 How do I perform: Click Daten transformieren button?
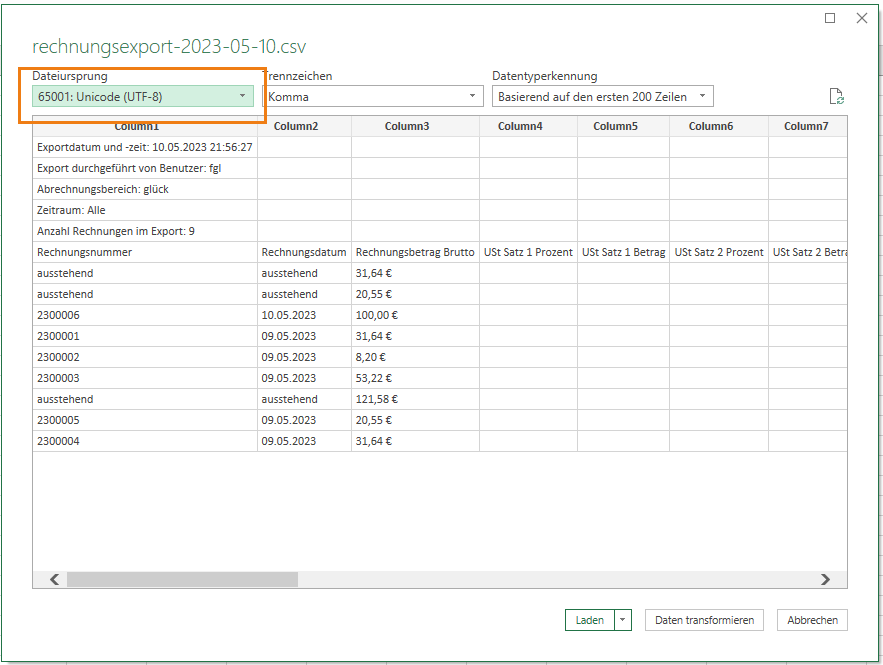[704, 620]
